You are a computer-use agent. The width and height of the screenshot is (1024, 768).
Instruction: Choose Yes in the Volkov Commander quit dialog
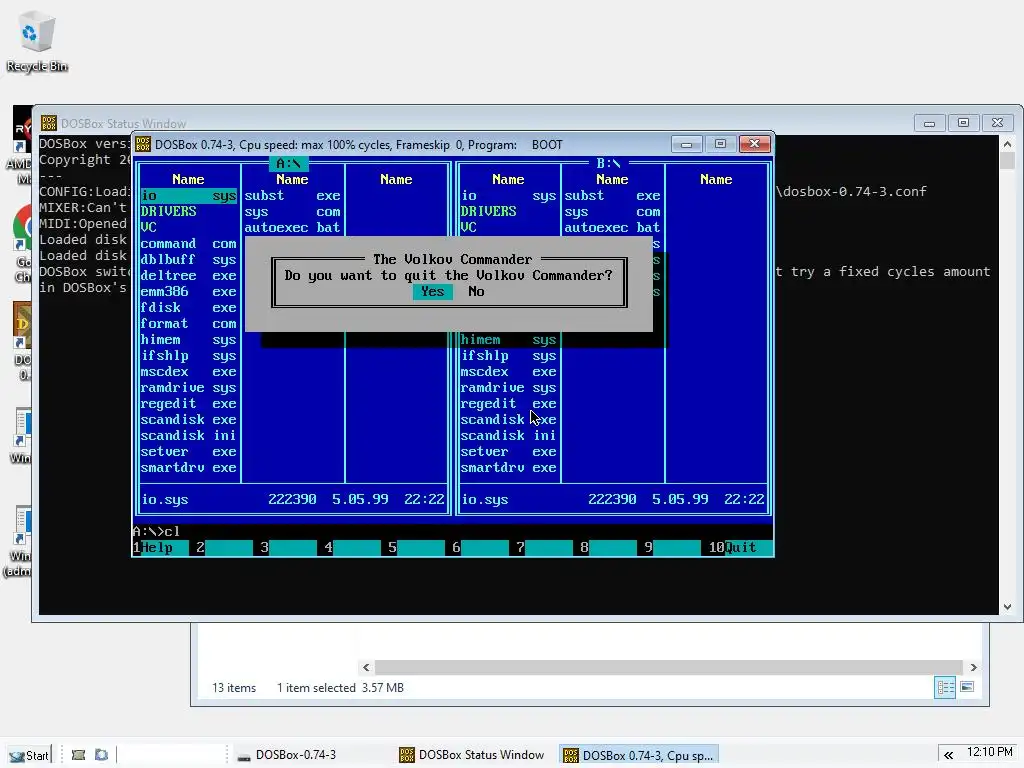click(432, 291)
